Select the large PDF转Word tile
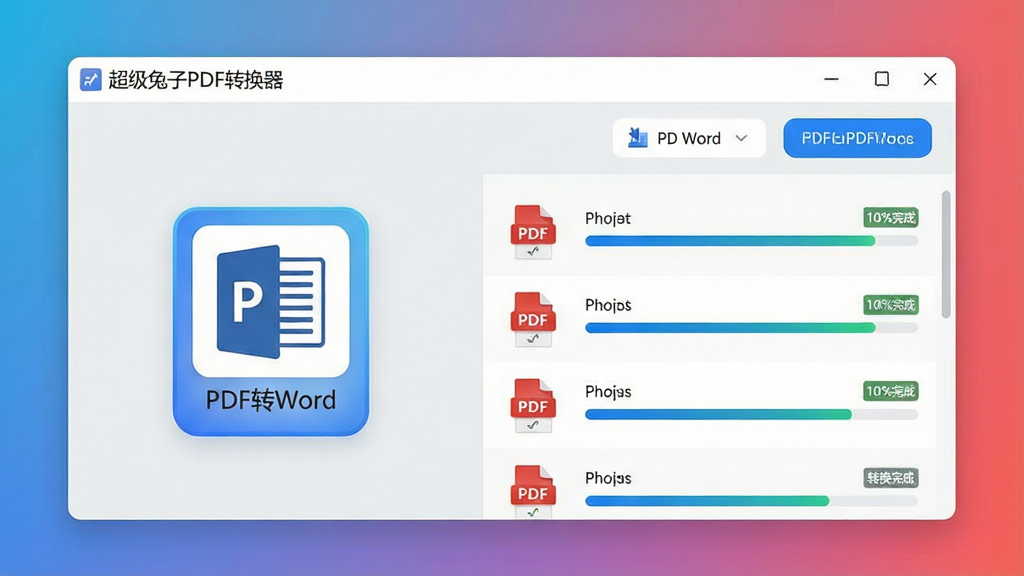The height and width of the screenshot is (576, 1024). pos(271,321)
